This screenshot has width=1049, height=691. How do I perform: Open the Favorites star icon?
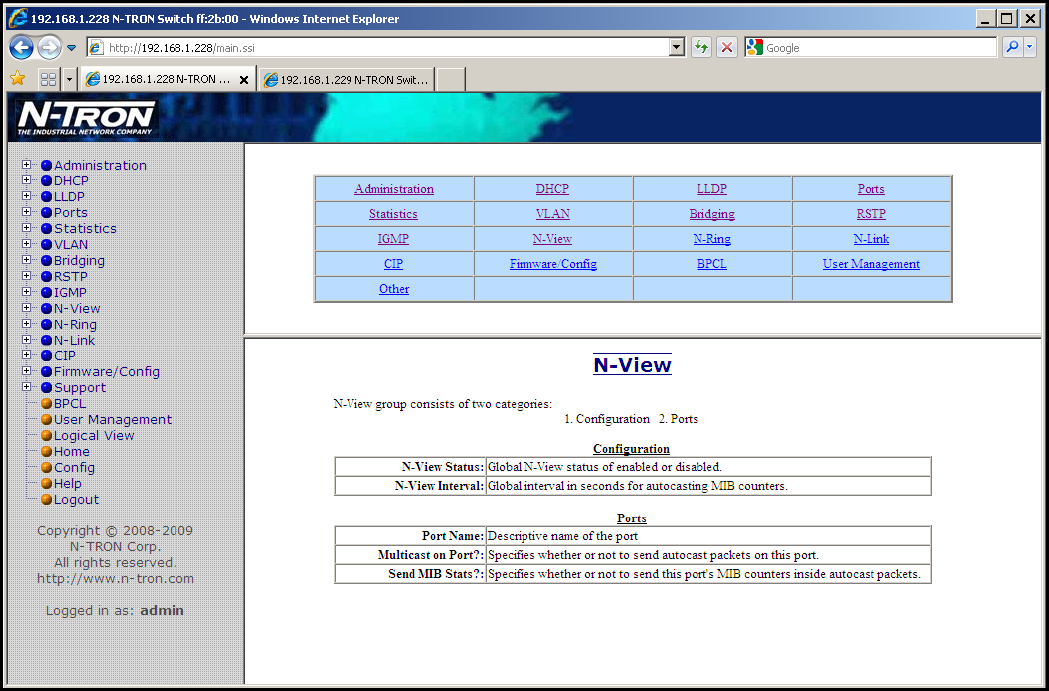17,79
